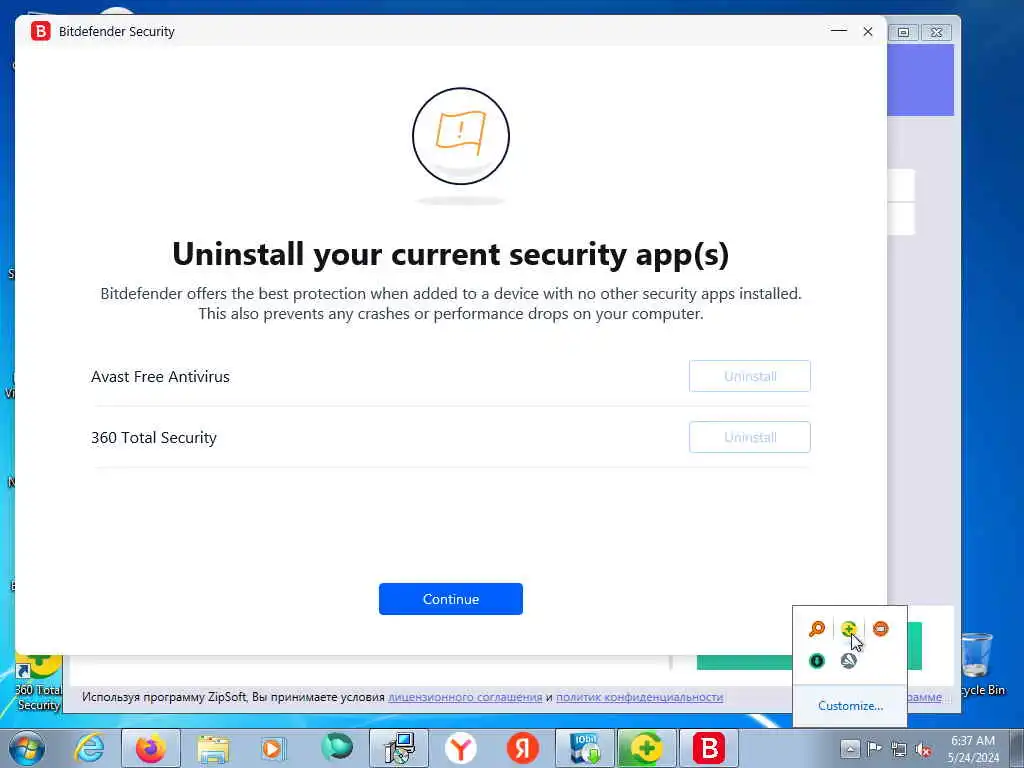Viewport: 1024px width, 768px height.
Task: Open the privacy policy link in ZipSoft window
Action: (639, 697)
